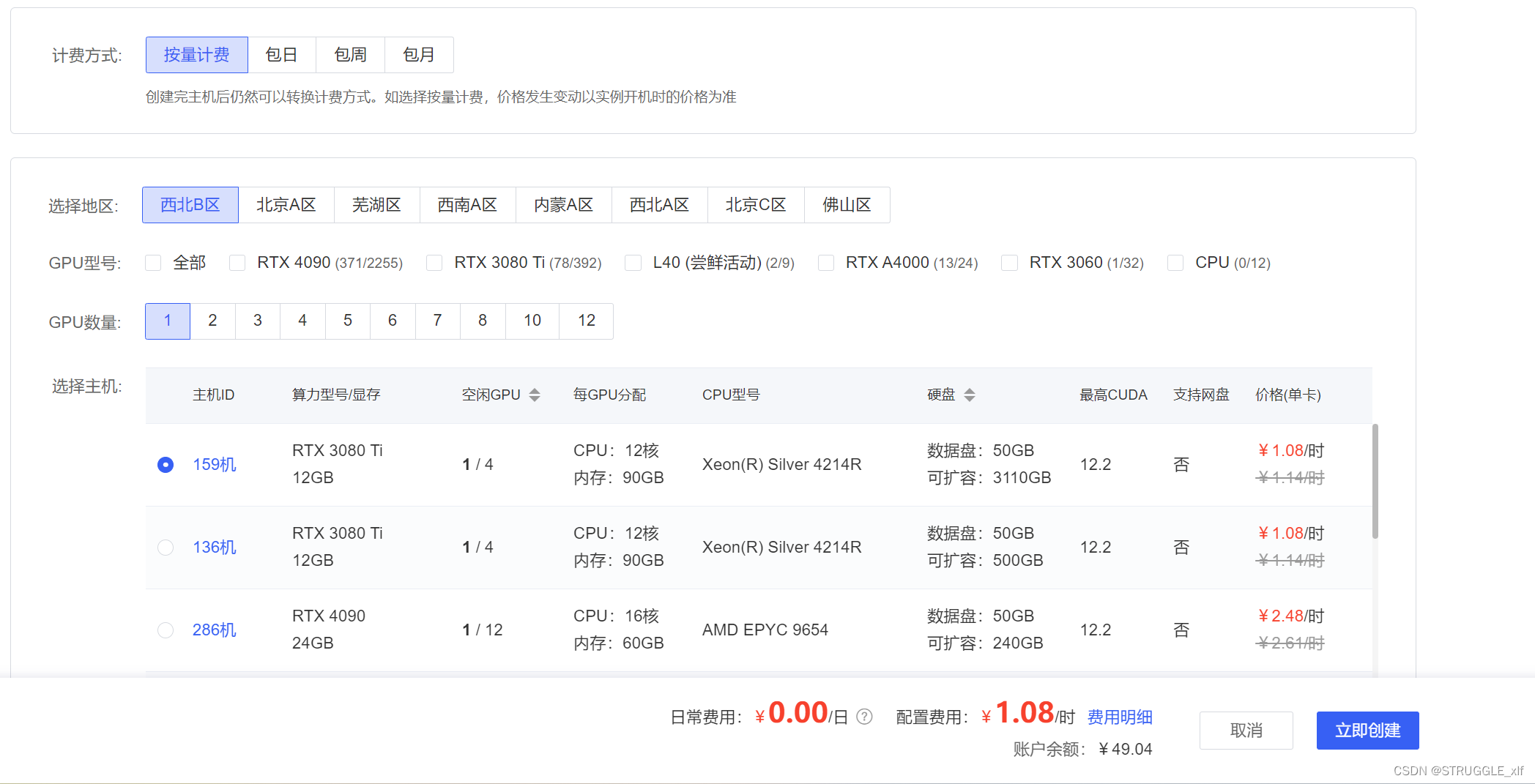
Task: Select the 北京A区 region
Action: 286,205
